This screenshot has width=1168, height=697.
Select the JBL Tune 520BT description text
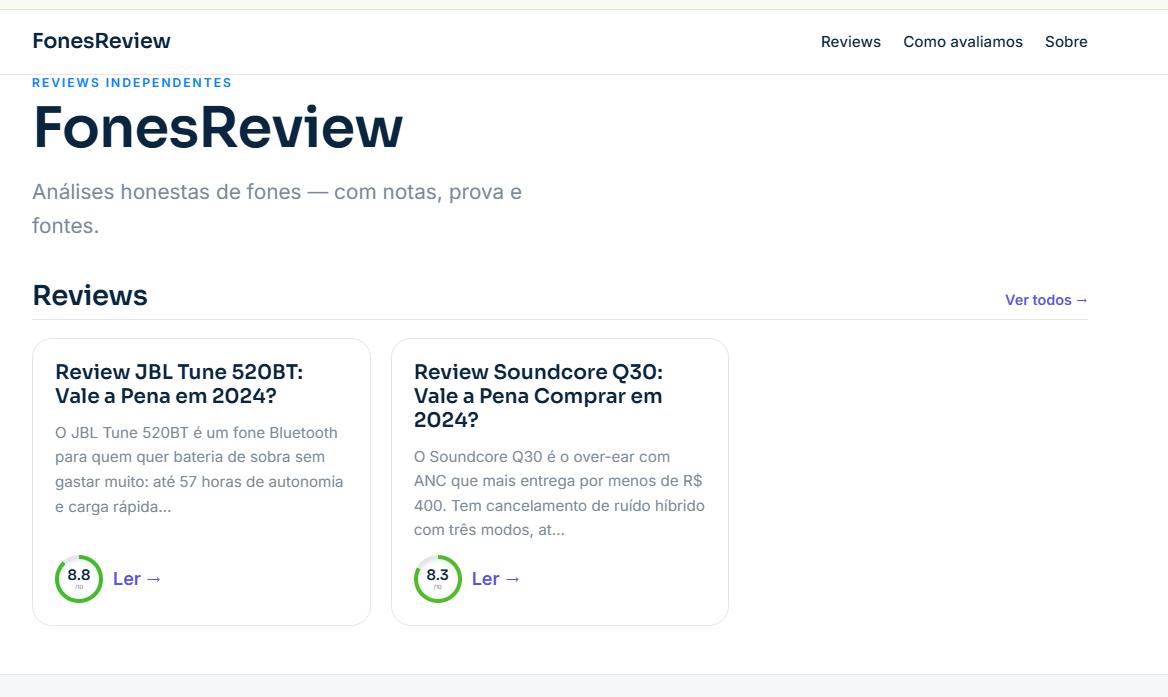(x=200, y=469)
